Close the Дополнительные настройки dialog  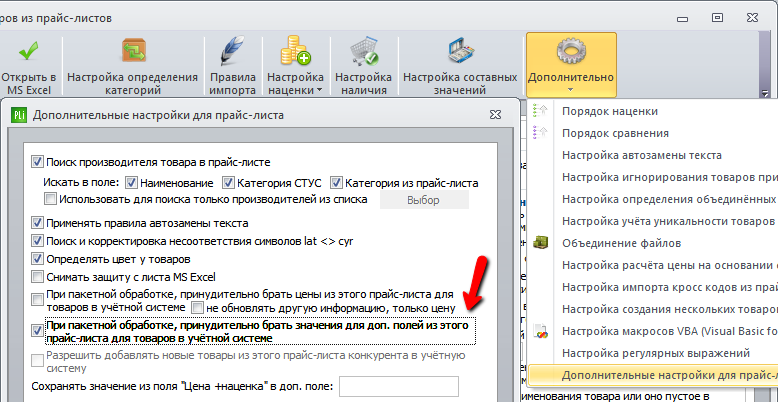495,115
